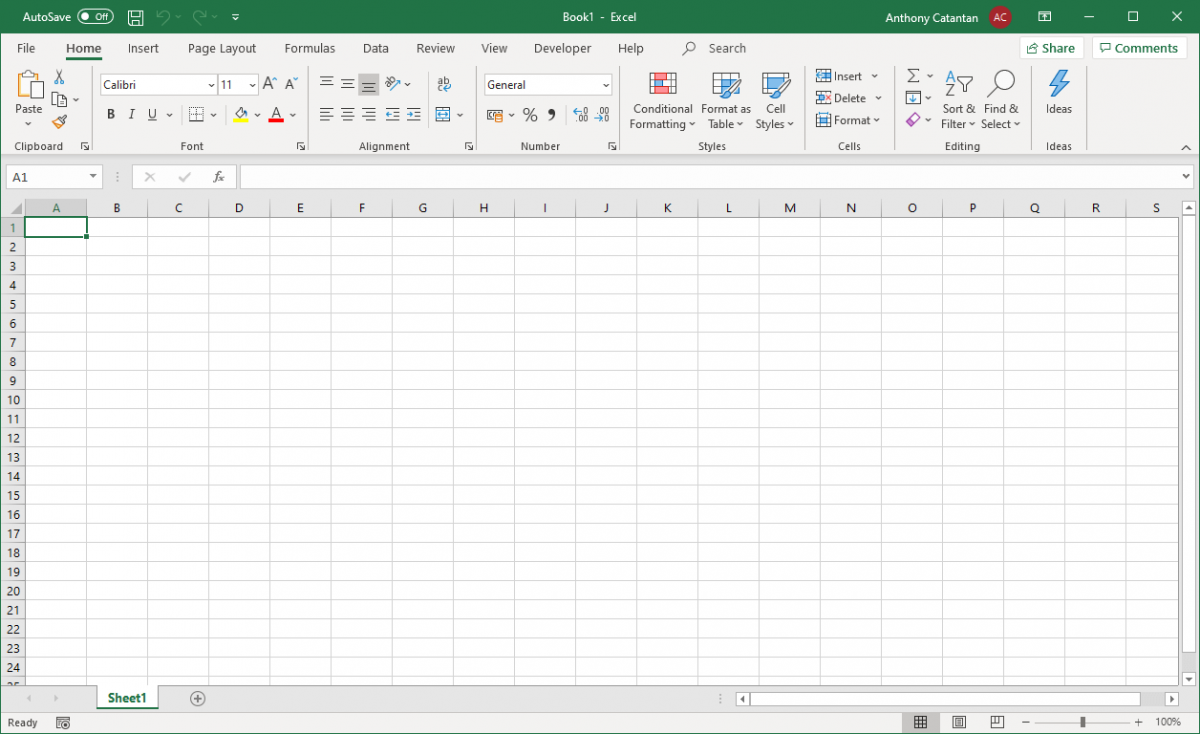1200x734 pixels.
Task: Click the Comments button
Action: point(1139,47)
